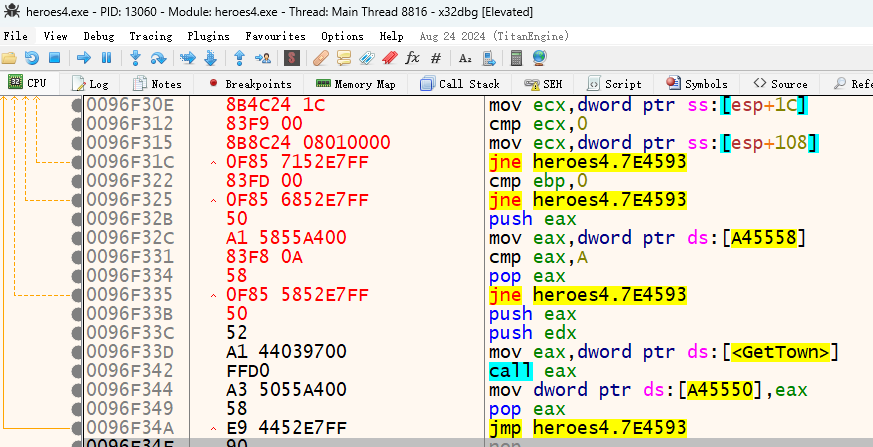
Task: Switch to the Script tab
Action: coord(615,84)
